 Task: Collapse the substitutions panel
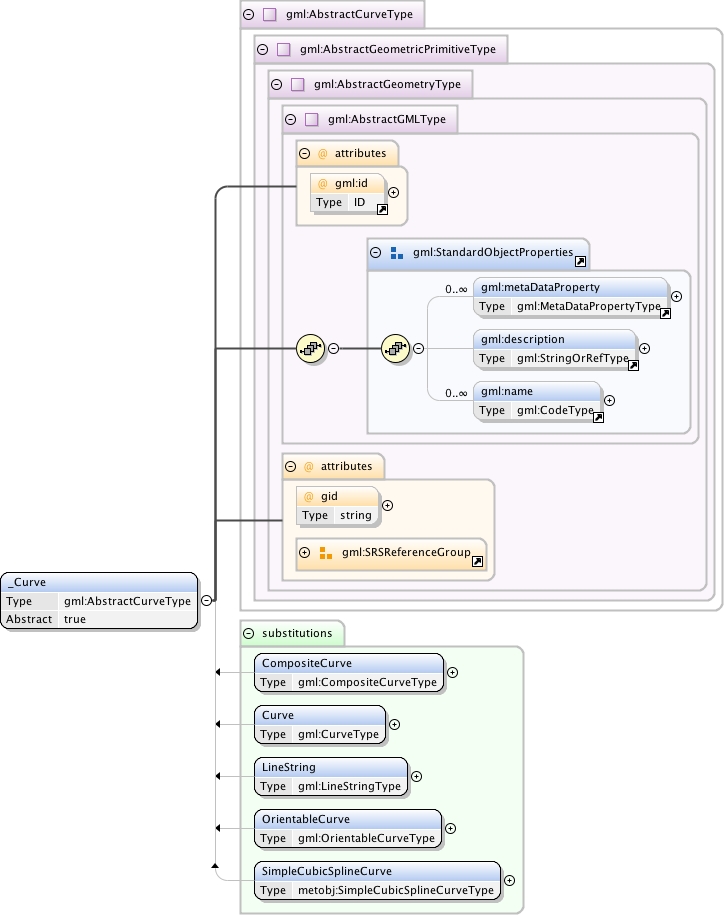pyautogui.click(x=249, y=633)
